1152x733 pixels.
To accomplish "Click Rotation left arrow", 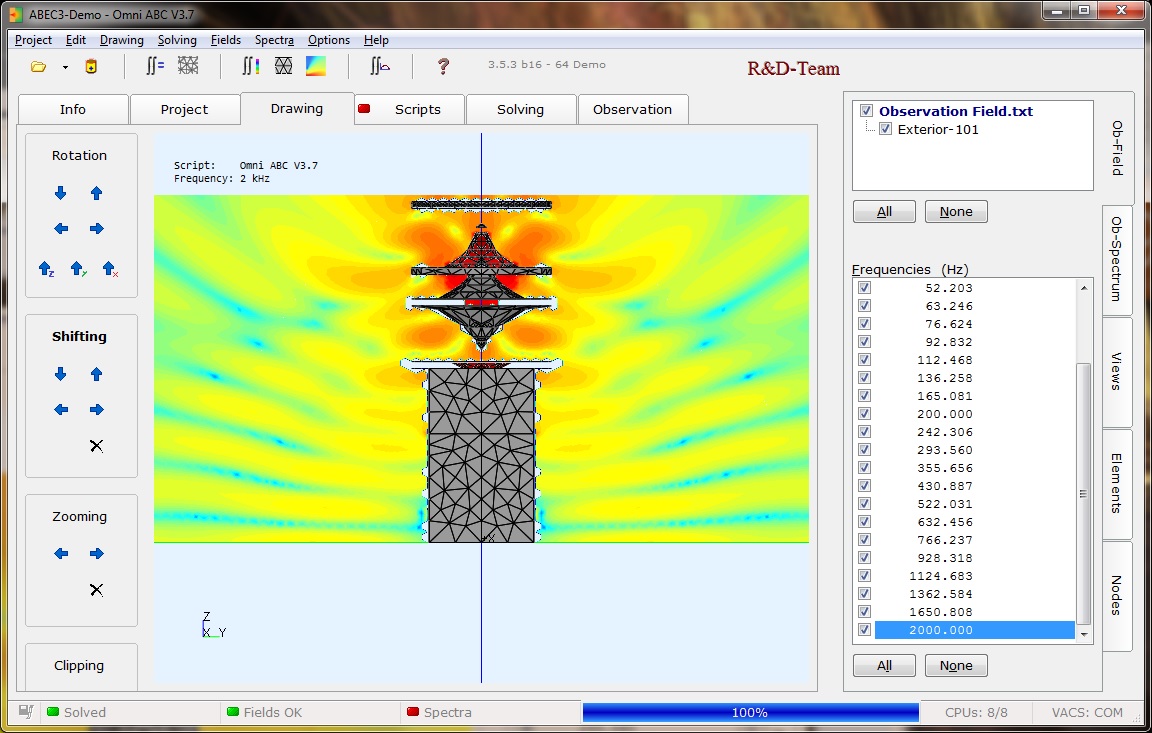I will pos(61,229).
